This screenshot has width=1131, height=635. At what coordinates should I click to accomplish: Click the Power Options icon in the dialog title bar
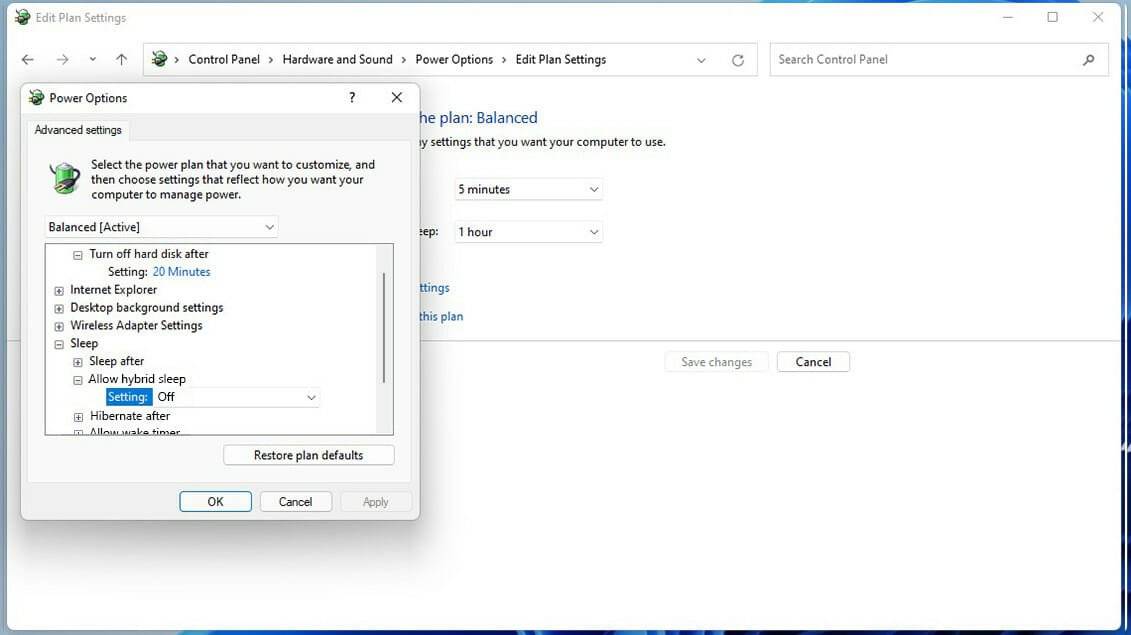pyautogui.click(x=34, y=97)
